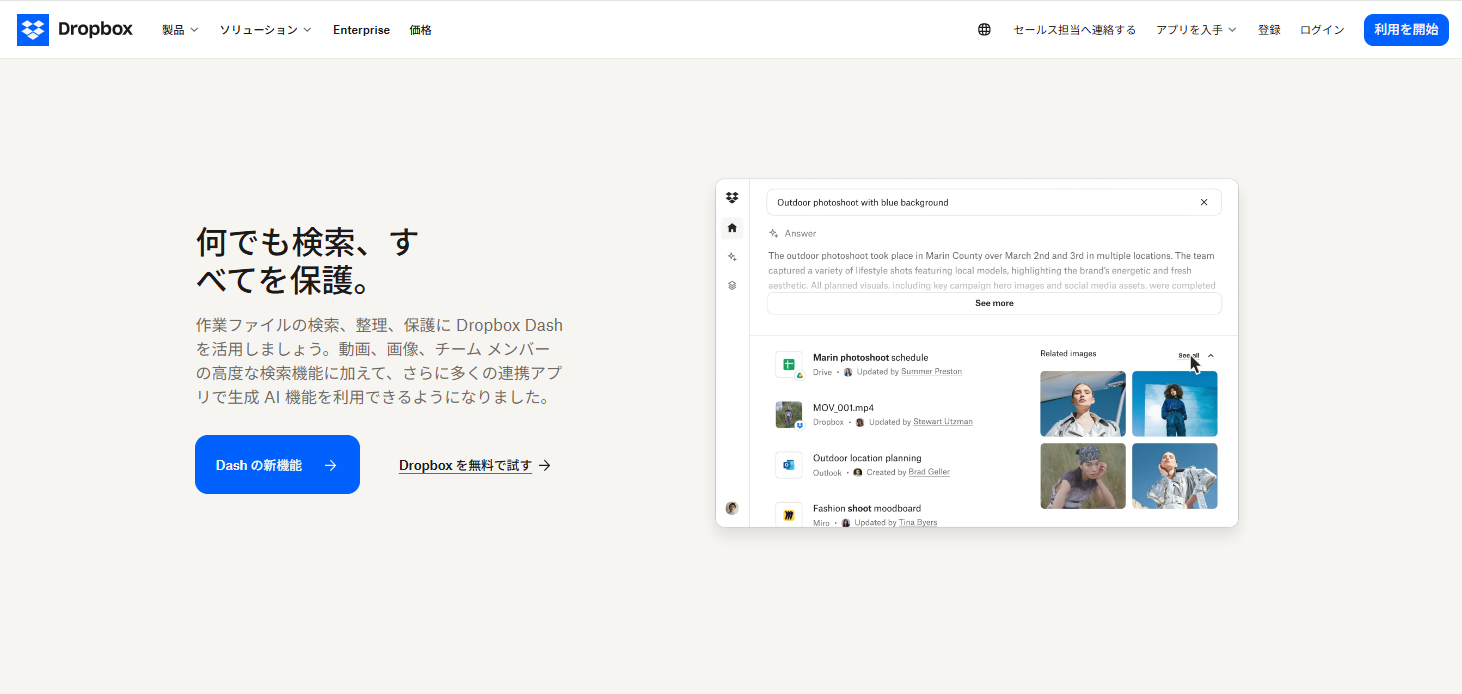Screen dimensions: 1462x694
Task: Clear the search with the X icon
Action: click(x=1204, y=202)
